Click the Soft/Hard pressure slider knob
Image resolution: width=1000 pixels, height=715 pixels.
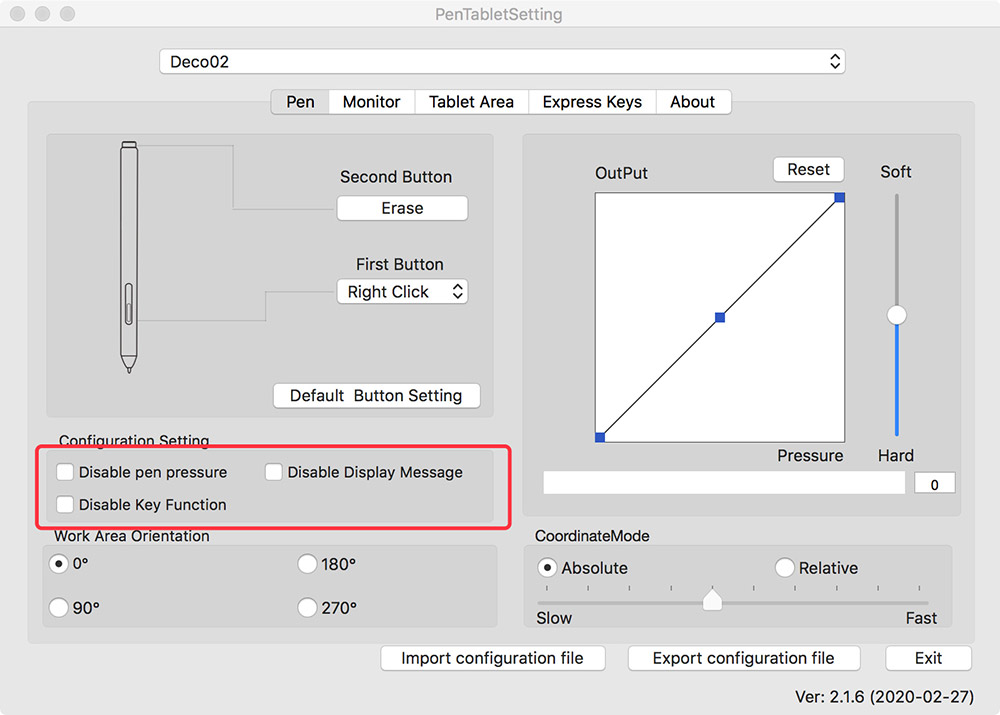897,314
